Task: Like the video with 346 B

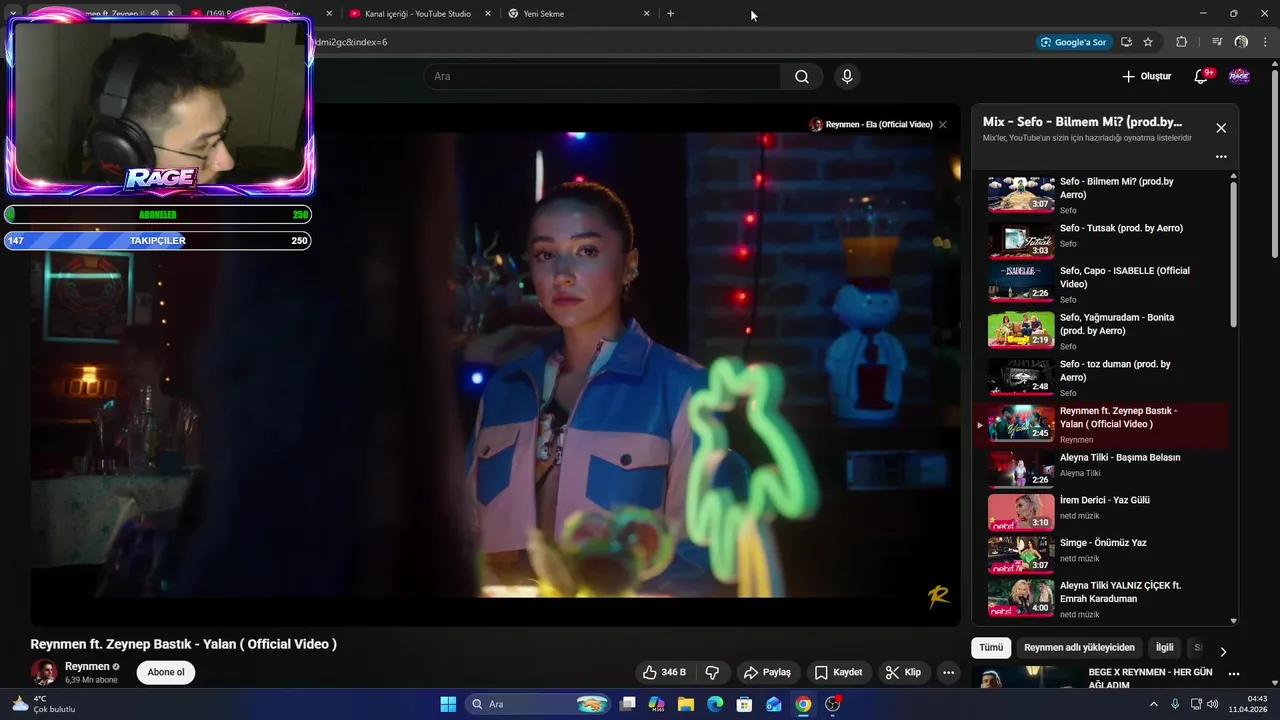Action: 665,673
